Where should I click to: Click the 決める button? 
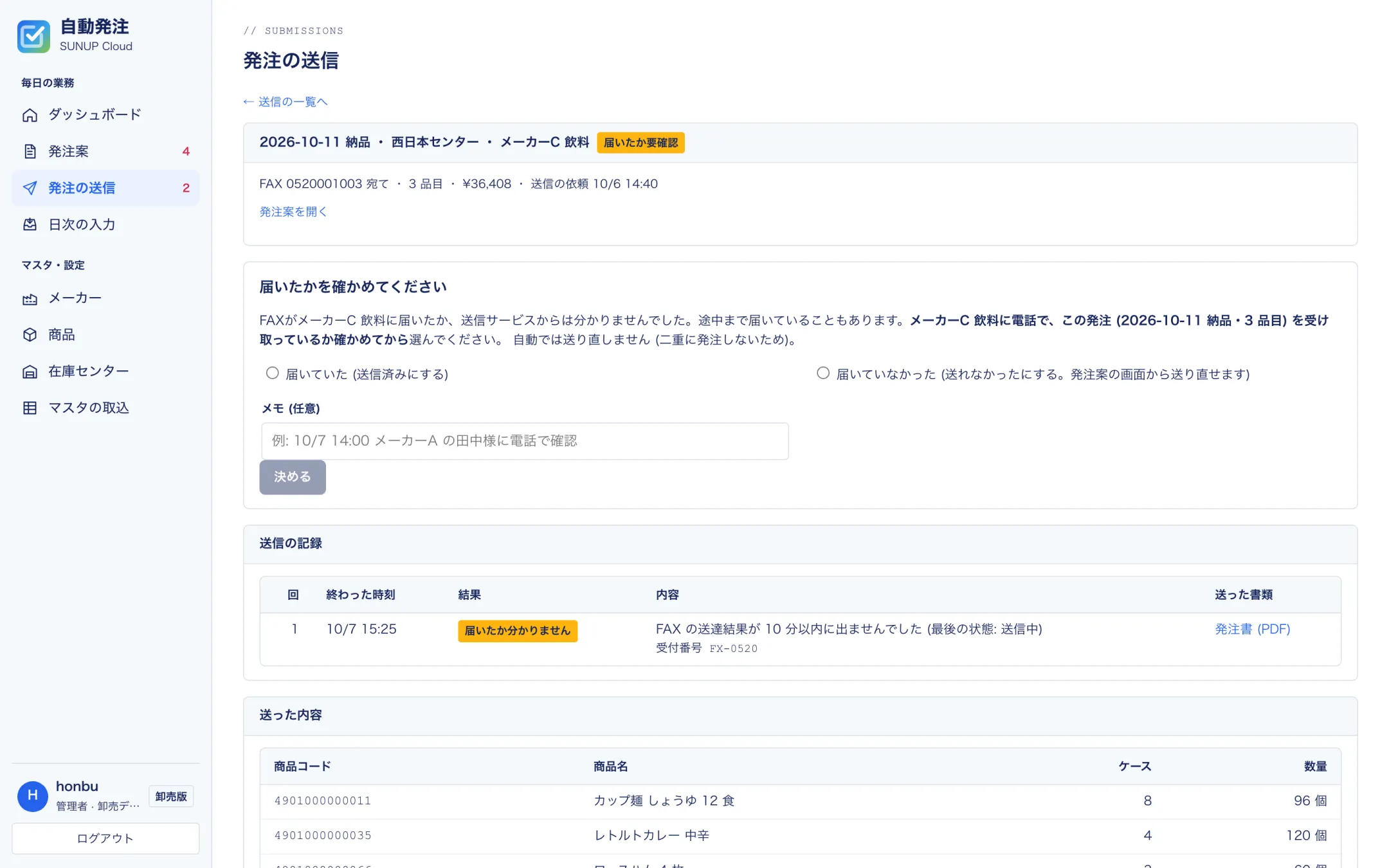pyautogui.click(x=293, y=477)
